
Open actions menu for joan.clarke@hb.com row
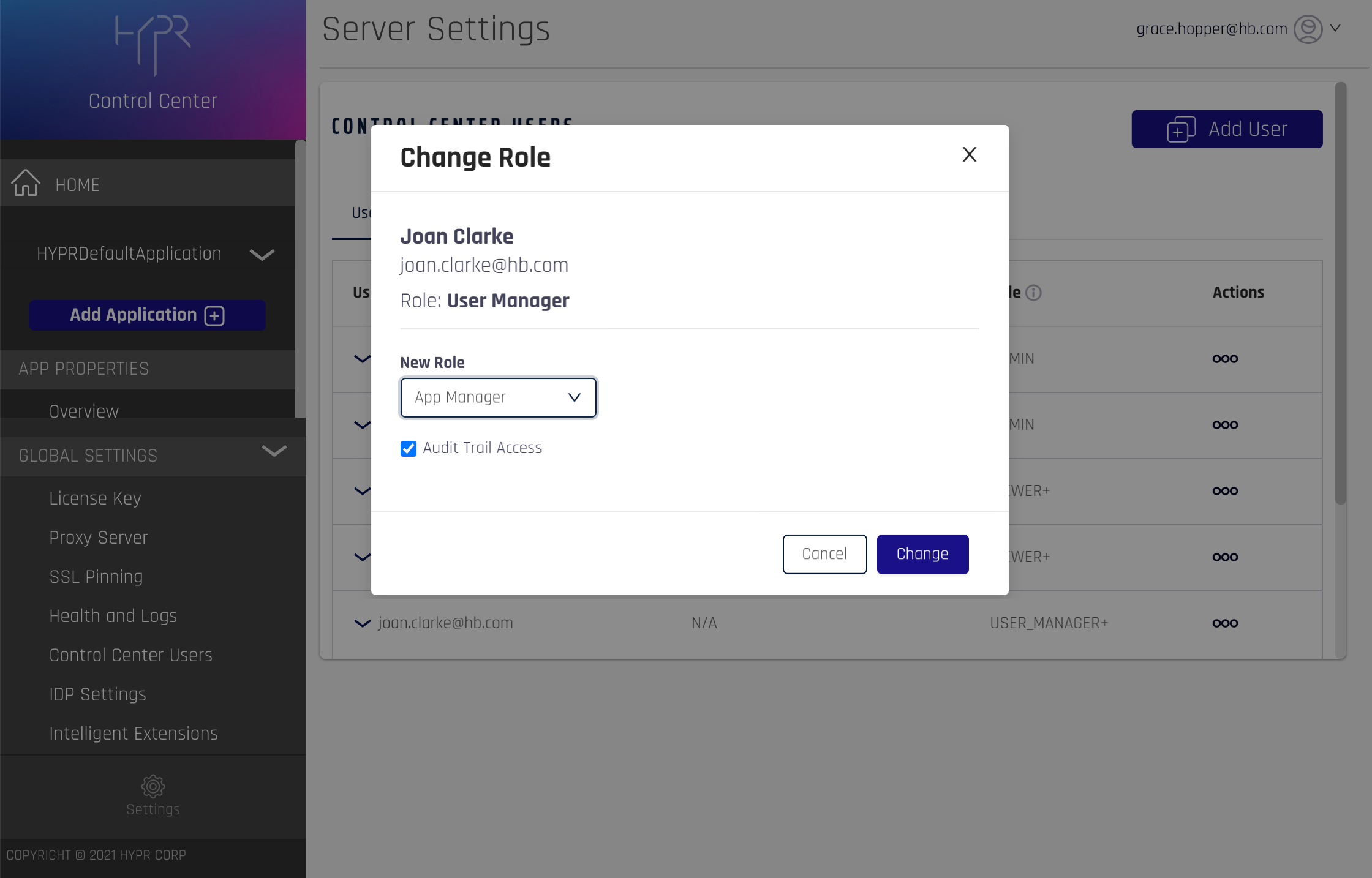coord(1225,623)
